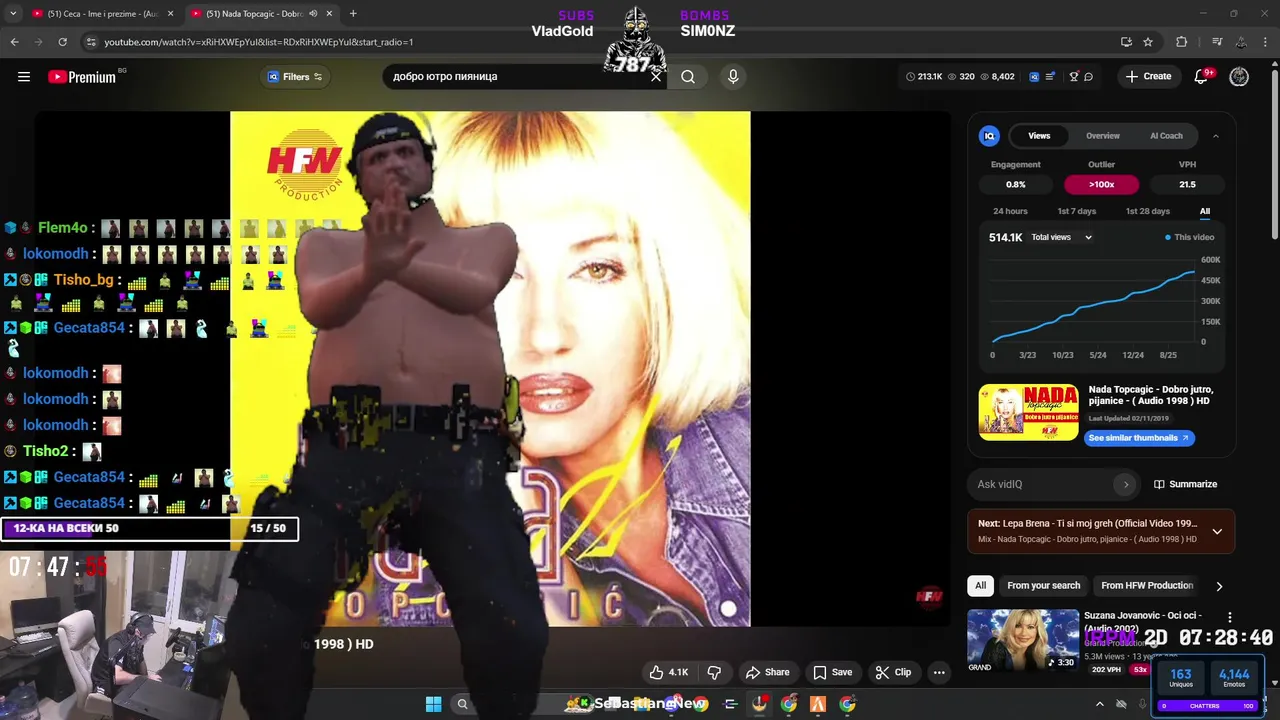Switch to vidIQ Views tab
This screenshot has width=1280, height=720.
1039,136
